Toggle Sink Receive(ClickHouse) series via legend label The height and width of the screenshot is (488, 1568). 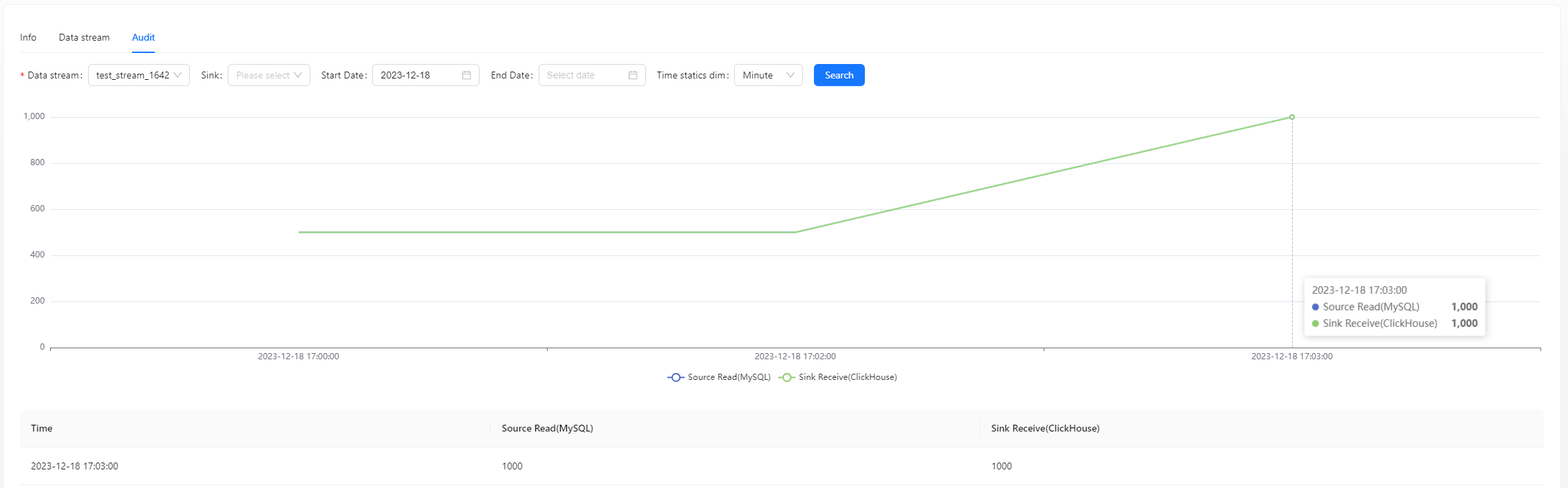(x=847, y=377)
